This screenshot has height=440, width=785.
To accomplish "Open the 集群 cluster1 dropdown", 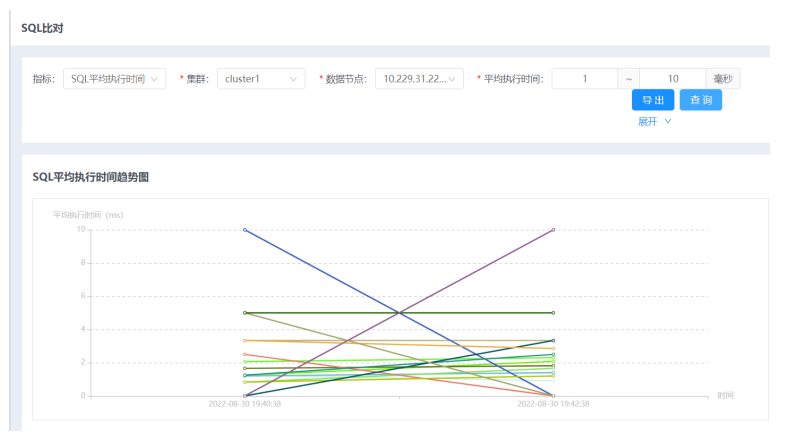I will [x=260, y=79].
